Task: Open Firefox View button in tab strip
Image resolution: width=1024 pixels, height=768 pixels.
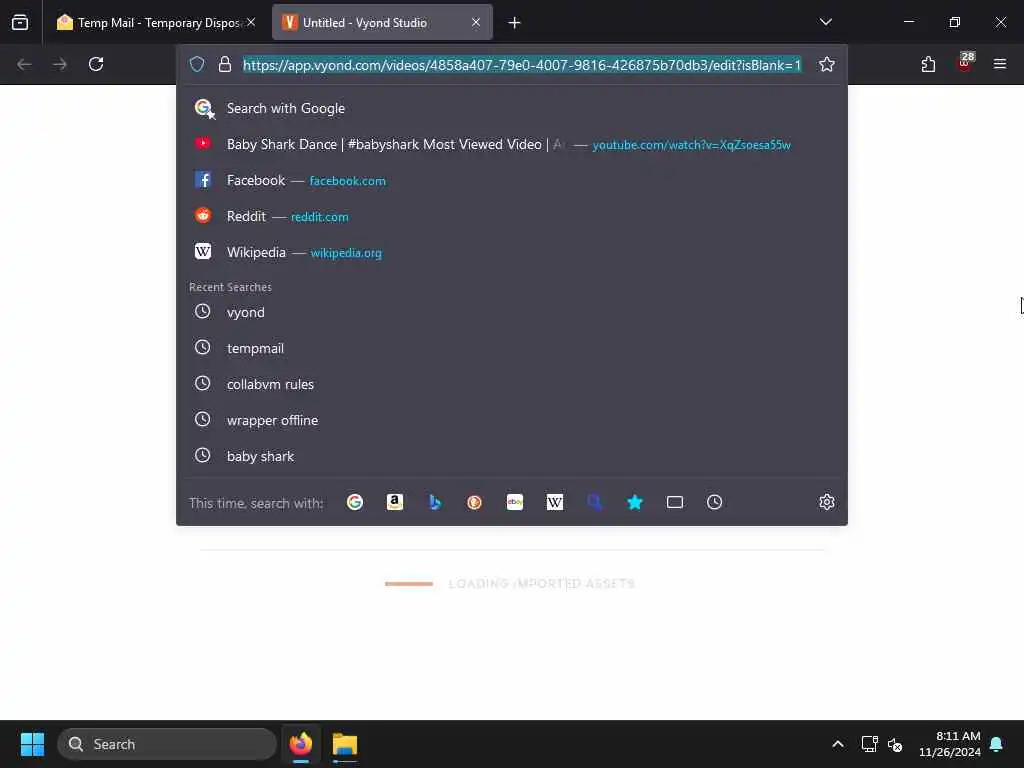Action: [x=20, y=22]
